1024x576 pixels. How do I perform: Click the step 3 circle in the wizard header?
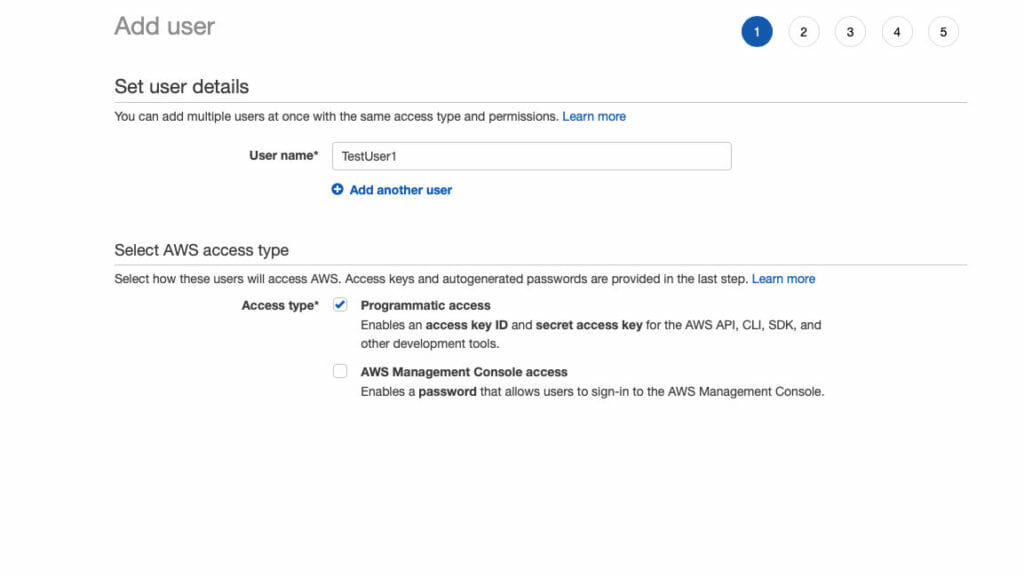click(850, 31)
